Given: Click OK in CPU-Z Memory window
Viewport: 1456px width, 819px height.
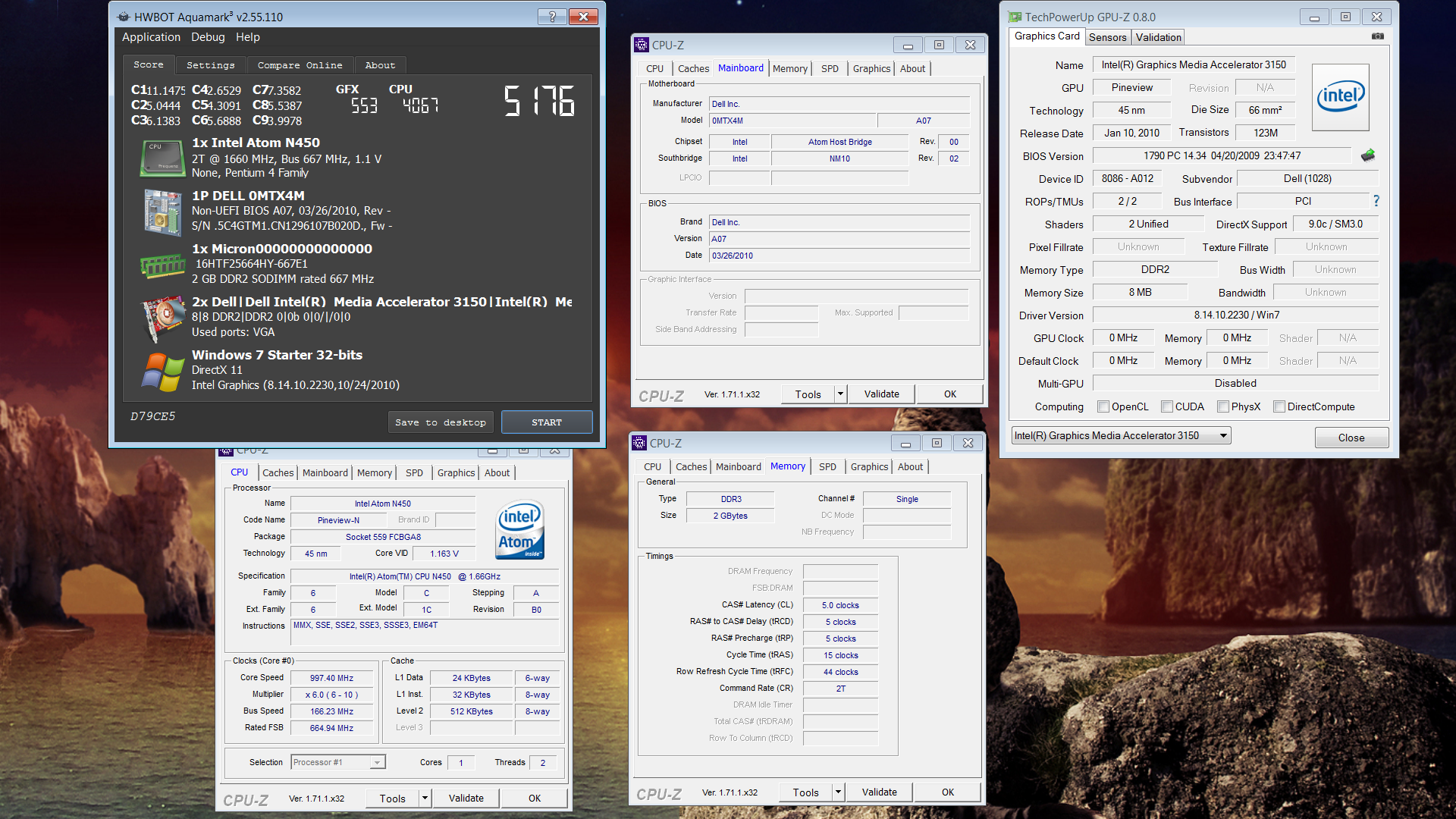Looking at the screenshot, I should (948, 792).
